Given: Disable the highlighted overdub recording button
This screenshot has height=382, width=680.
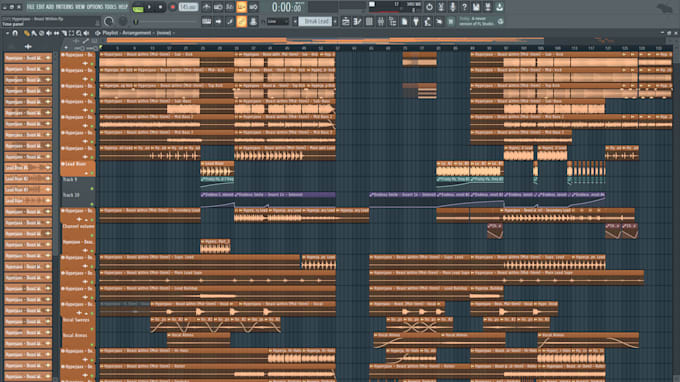Looking at the screenshot, I should (242, 7).
